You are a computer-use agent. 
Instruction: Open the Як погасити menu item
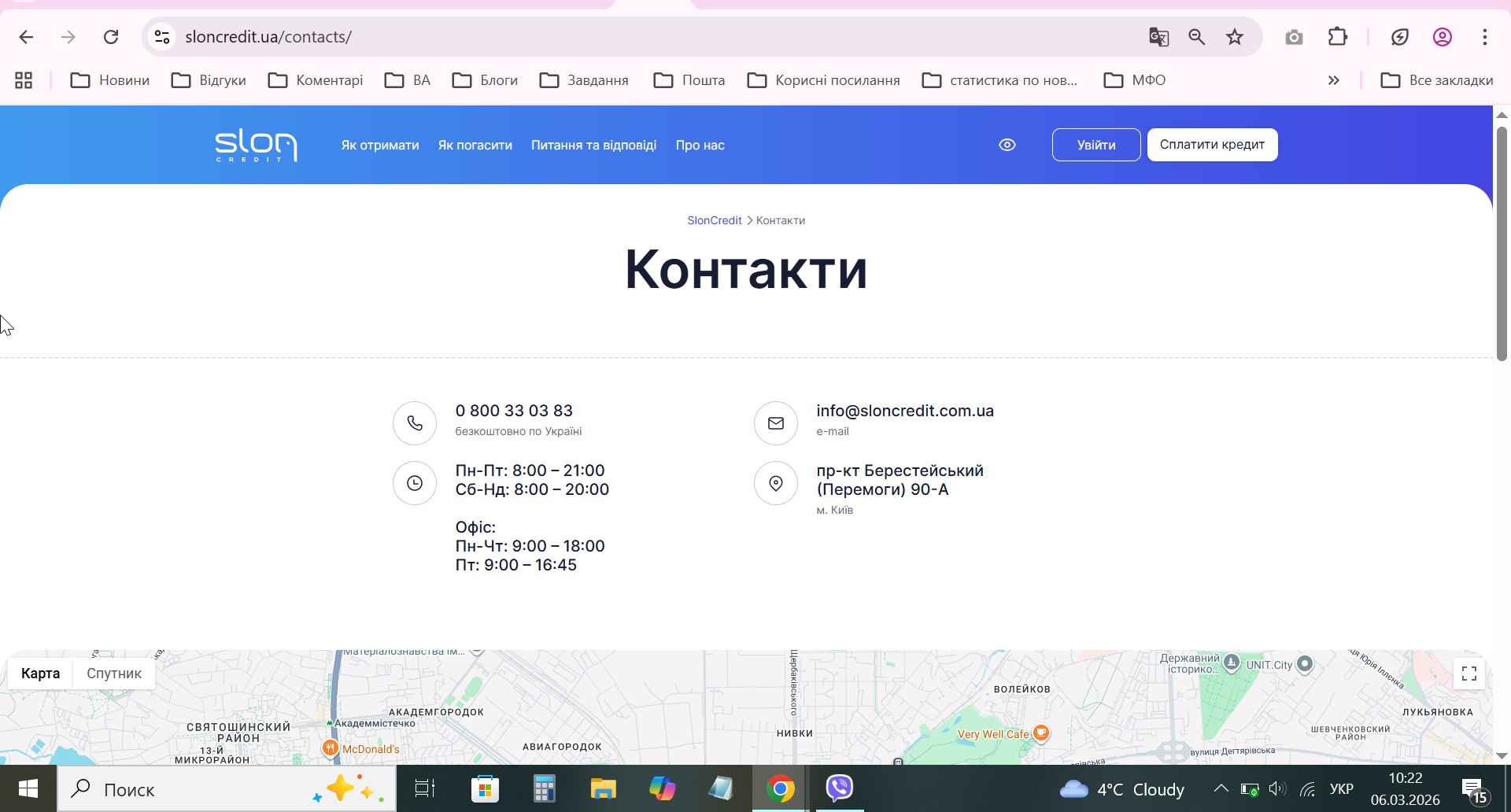point(475,146)
